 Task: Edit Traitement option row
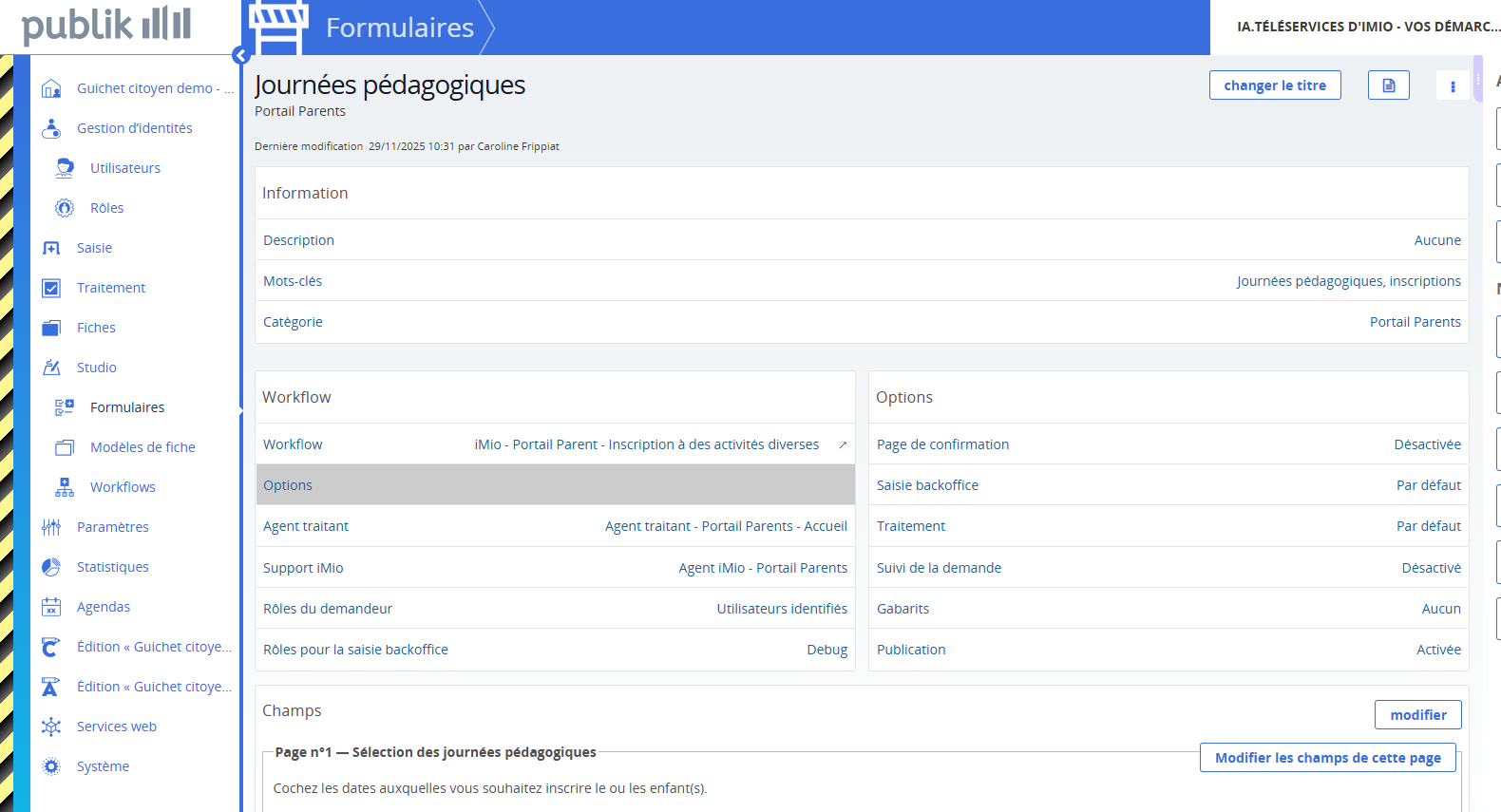tap(1168, 526)
